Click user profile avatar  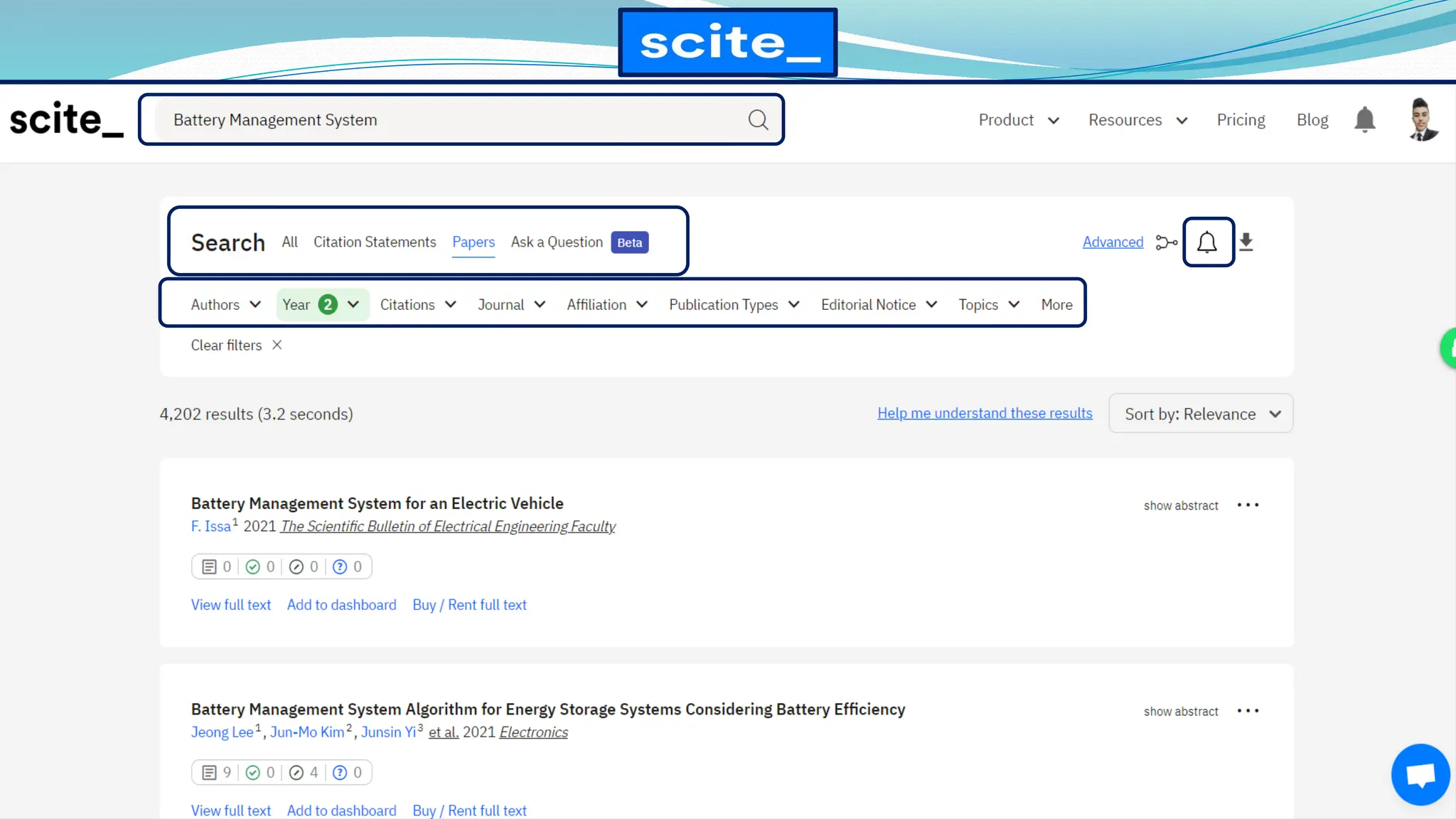pos(1422,119)
